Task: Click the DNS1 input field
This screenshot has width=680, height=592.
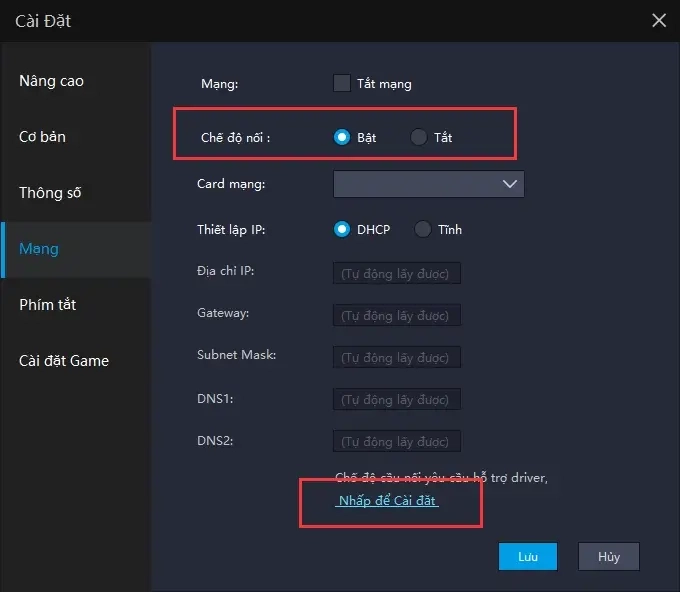Action: point(397,399)
